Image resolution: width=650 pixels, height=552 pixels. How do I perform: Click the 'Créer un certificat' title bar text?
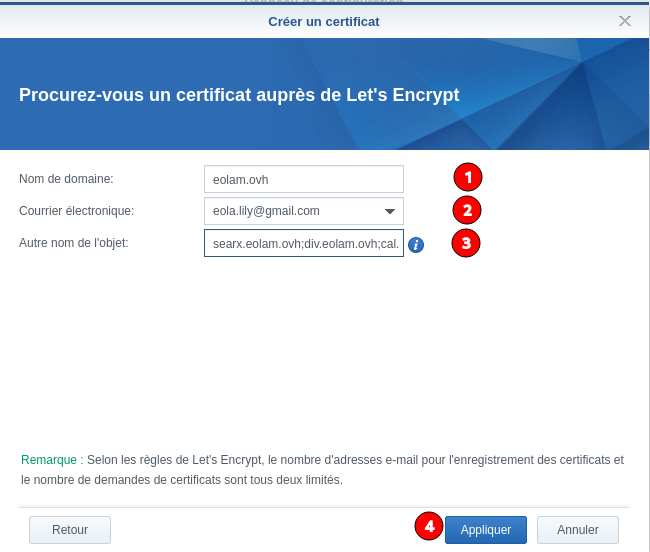[x=324, y=21]
